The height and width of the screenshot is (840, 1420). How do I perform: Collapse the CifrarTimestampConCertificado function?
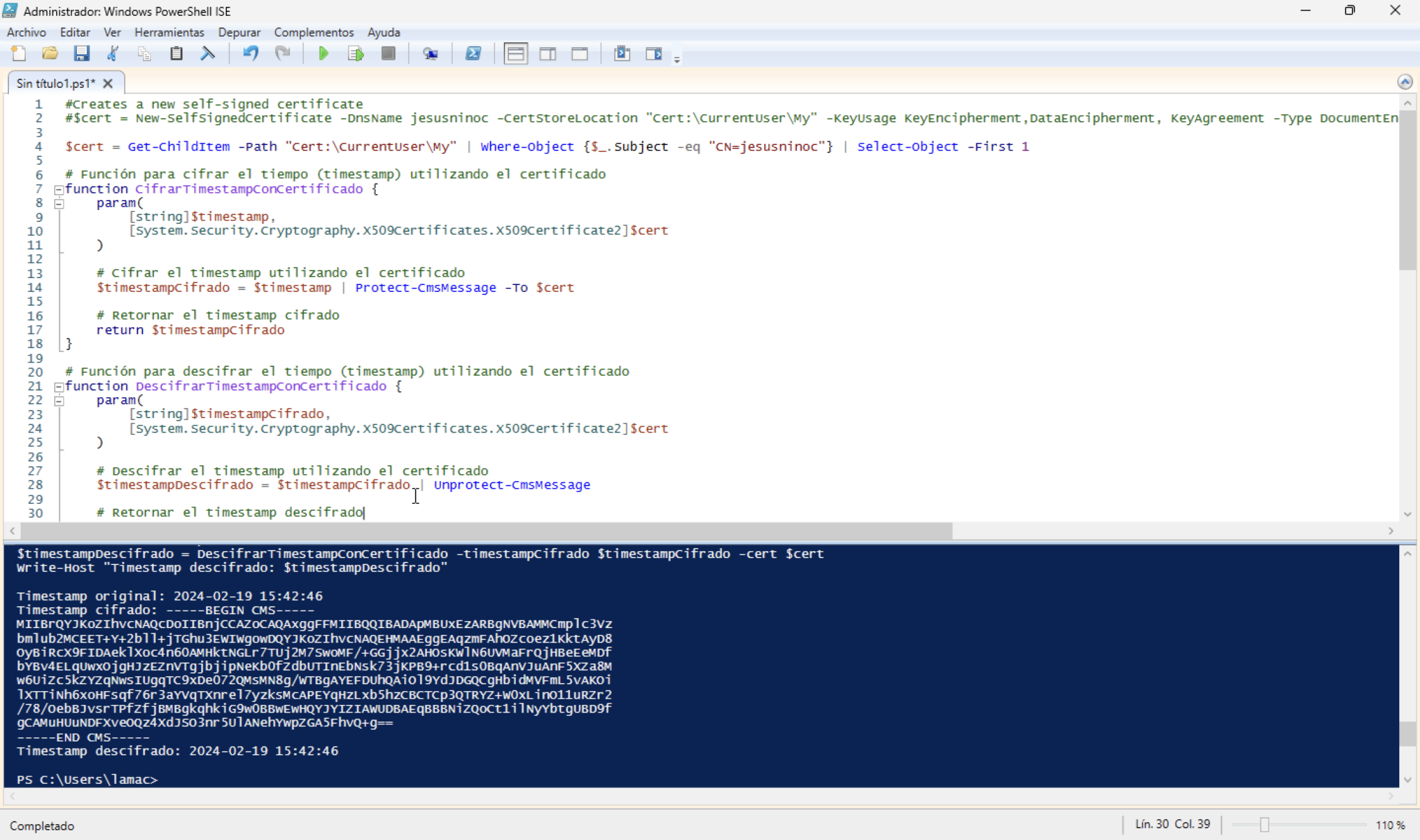[59, 189]
